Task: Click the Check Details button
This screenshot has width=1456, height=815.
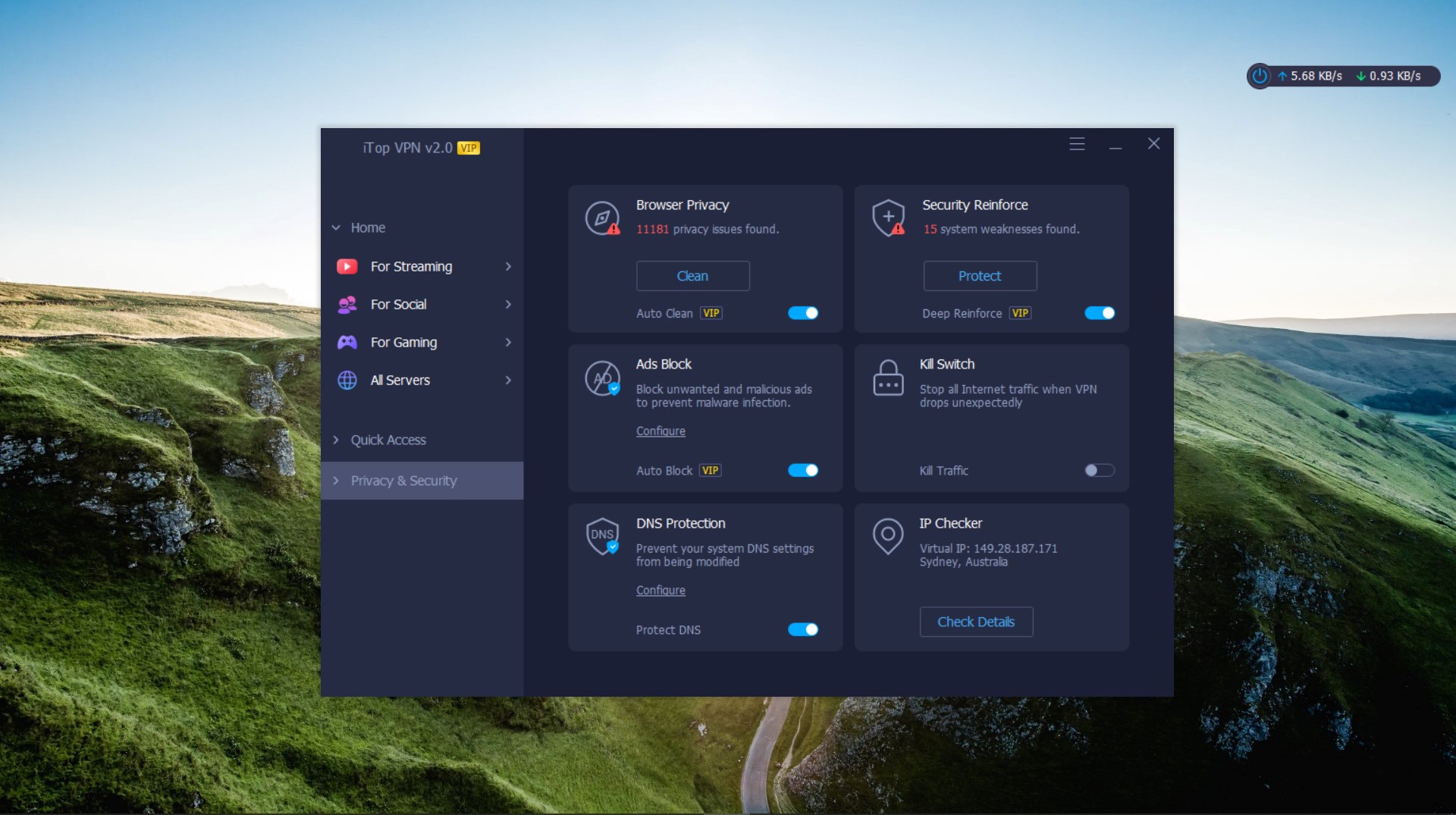Action: 976,622
